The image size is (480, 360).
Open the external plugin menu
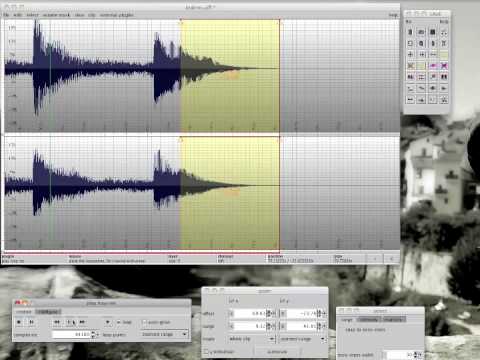pos(117,15)
